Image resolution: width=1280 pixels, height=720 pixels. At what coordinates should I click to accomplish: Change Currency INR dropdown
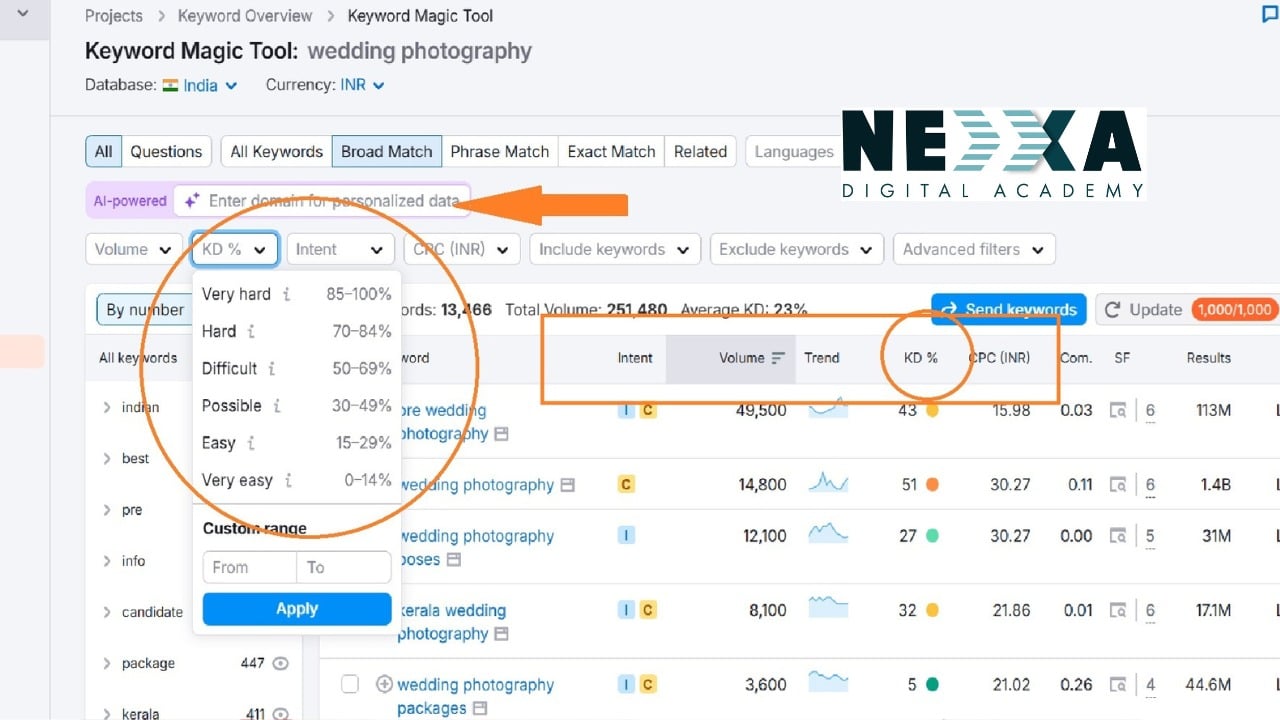[x=362, y=85]
